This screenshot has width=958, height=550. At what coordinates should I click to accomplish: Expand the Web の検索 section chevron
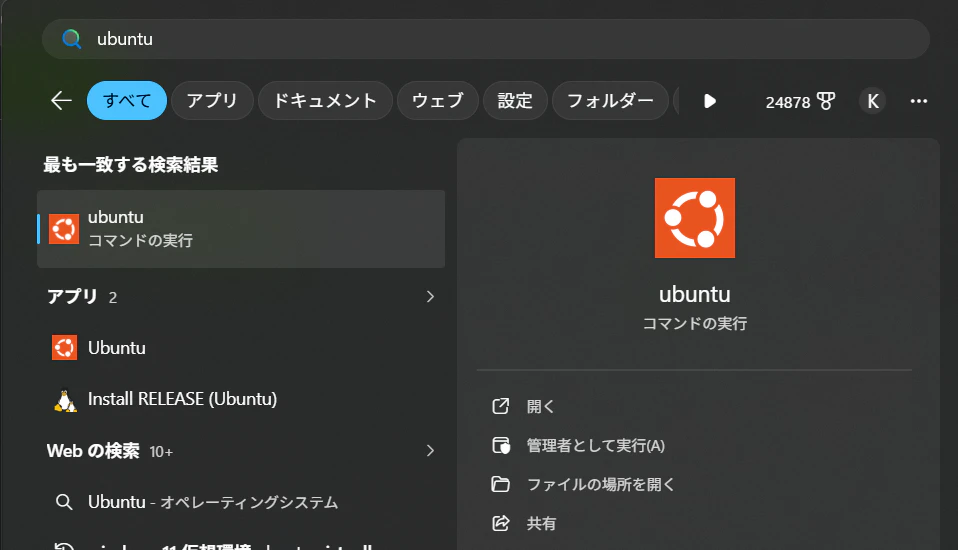point(430,451)
